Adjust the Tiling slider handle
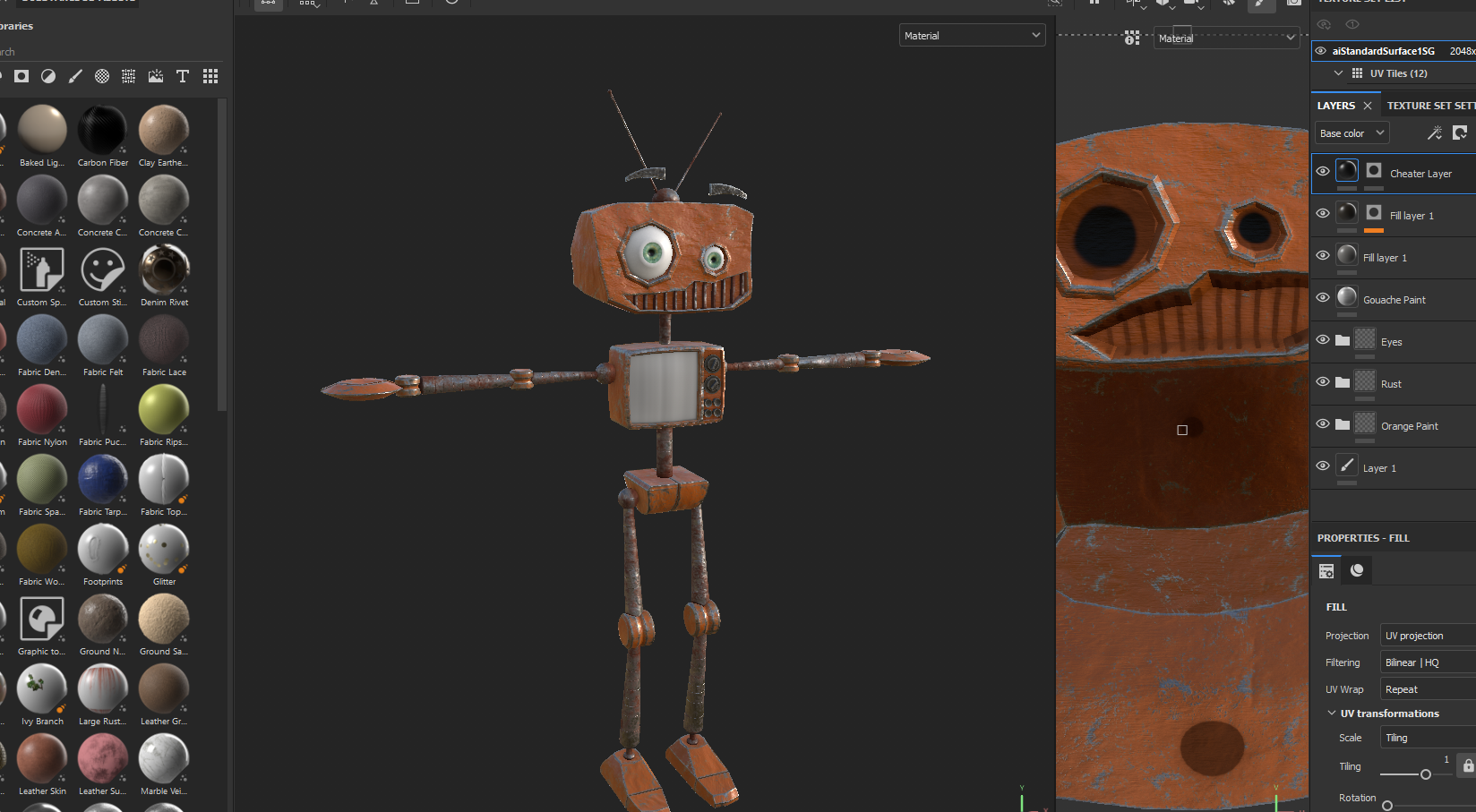This screenshot has width=1476, height=812. coord(1426,774)
